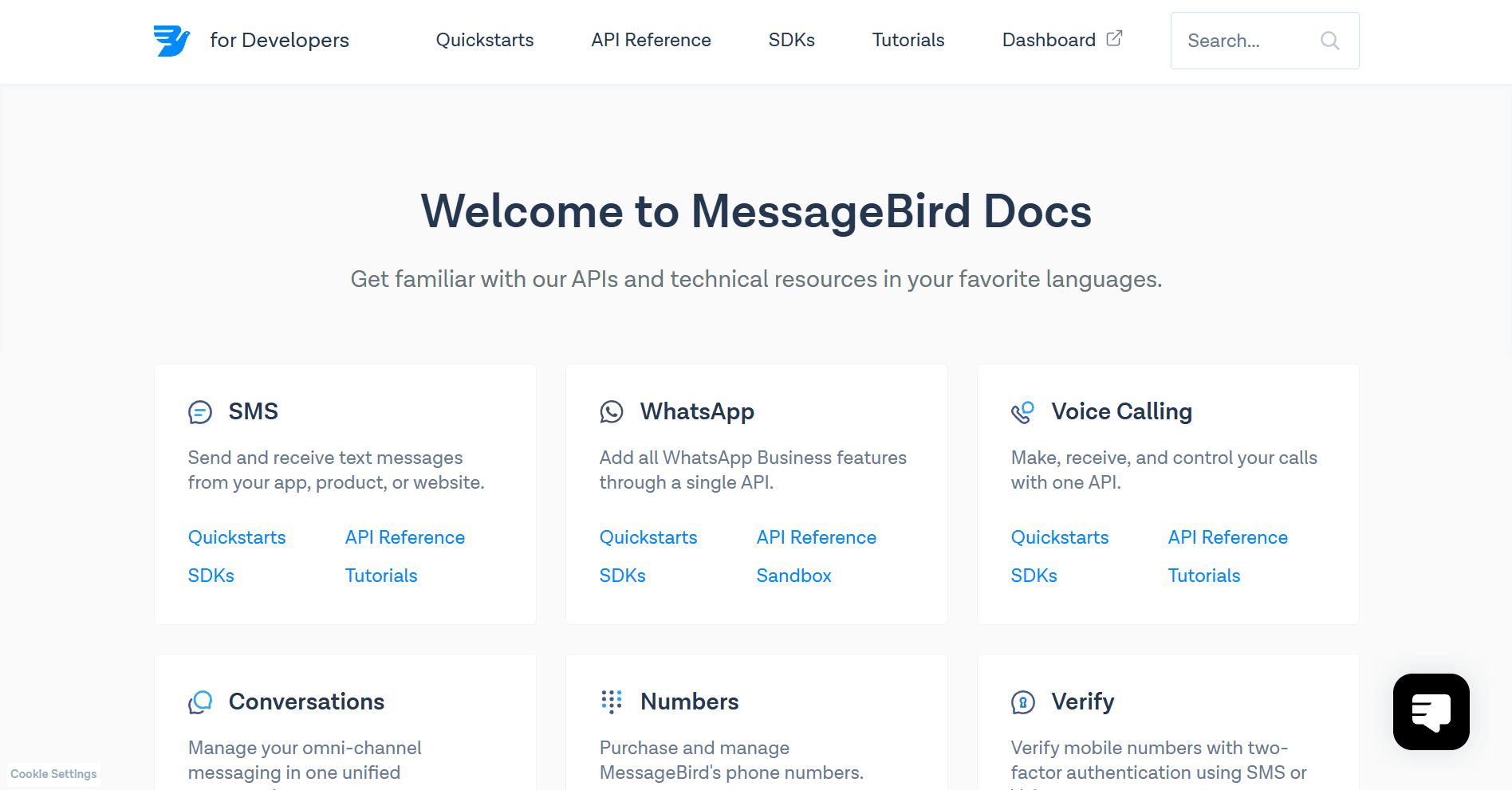This screenshot has width=1512, height=790.
Task: Open Cookie Settings
Action: coord(53,774)
